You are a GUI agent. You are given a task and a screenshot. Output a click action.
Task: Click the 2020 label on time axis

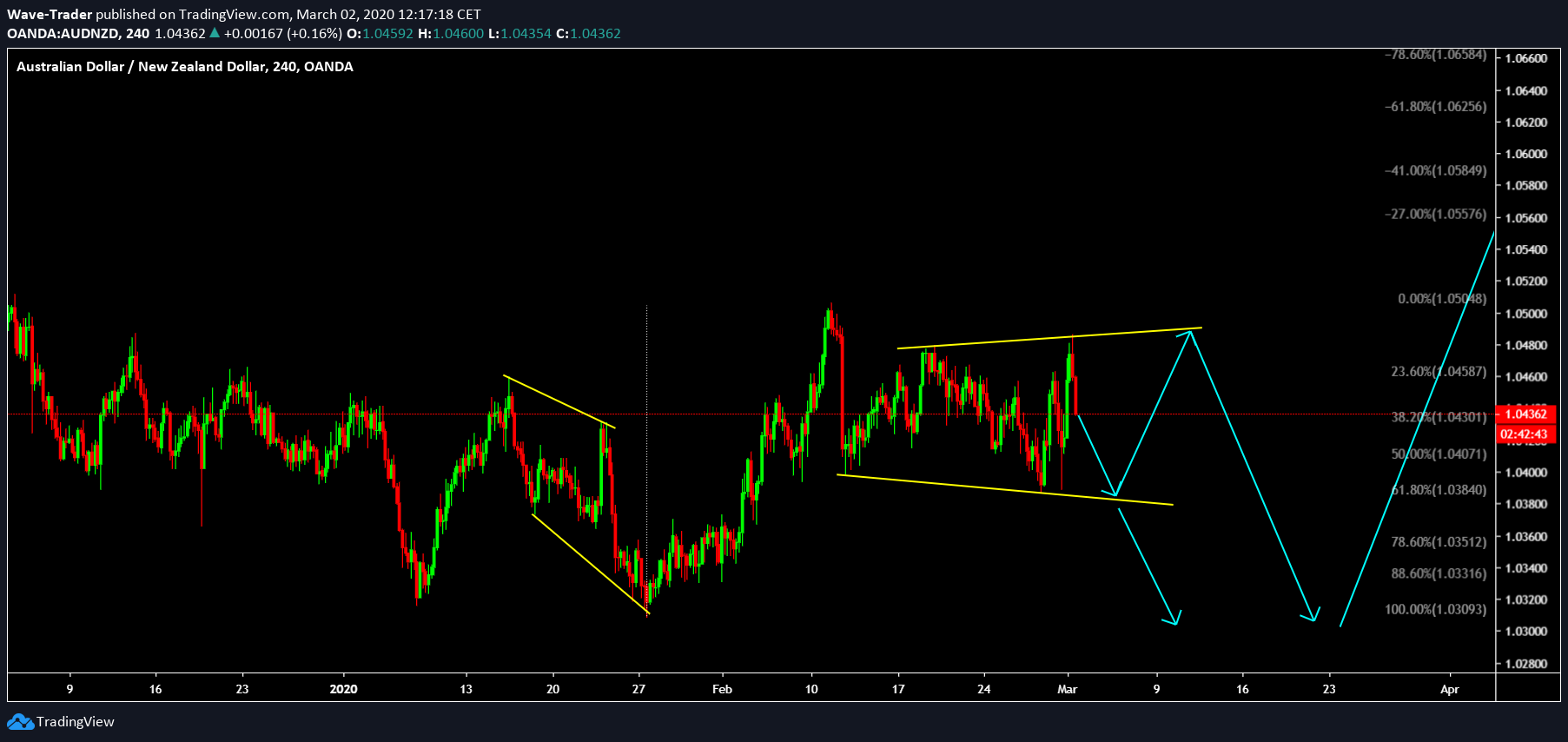pyautogui.click(x=344, y=689)
